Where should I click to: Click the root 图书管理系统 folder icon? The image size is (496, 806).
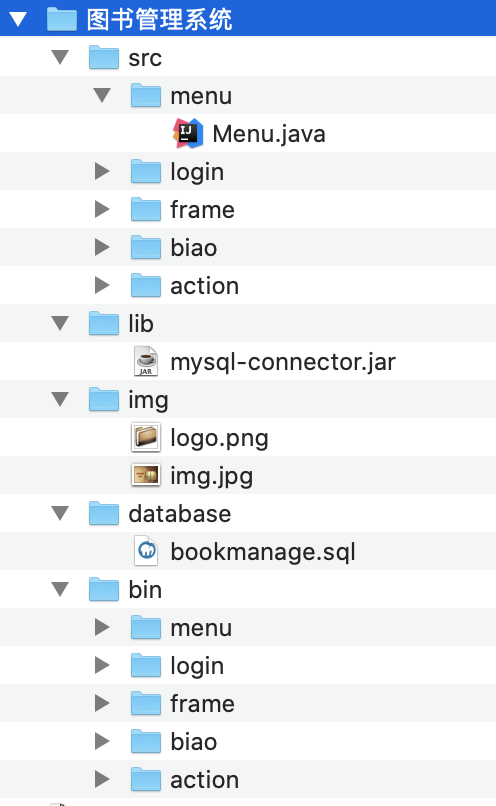[x=62, y=19]
